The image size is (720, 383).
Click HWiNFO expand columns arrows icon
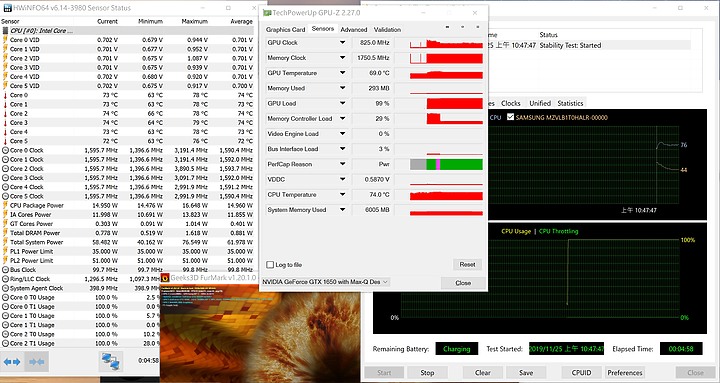(12, 361)
